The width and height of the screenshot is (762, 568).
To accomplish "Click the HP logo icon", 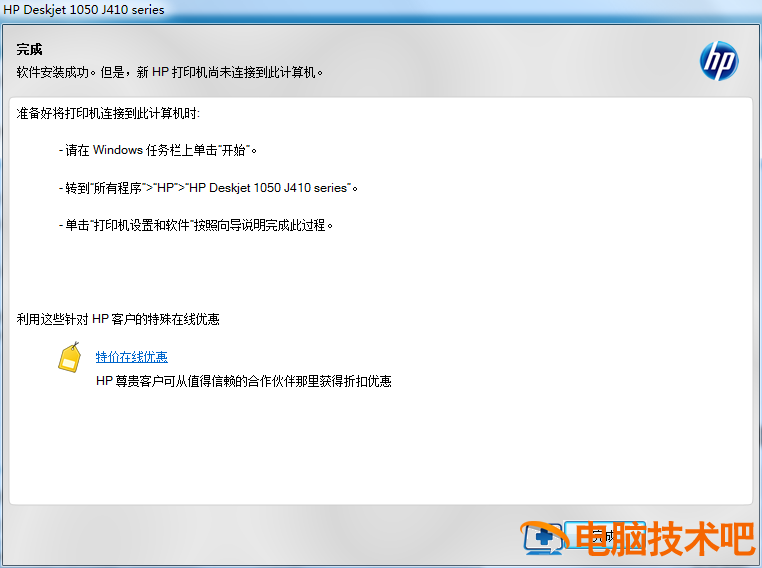I will click(719, 61).
